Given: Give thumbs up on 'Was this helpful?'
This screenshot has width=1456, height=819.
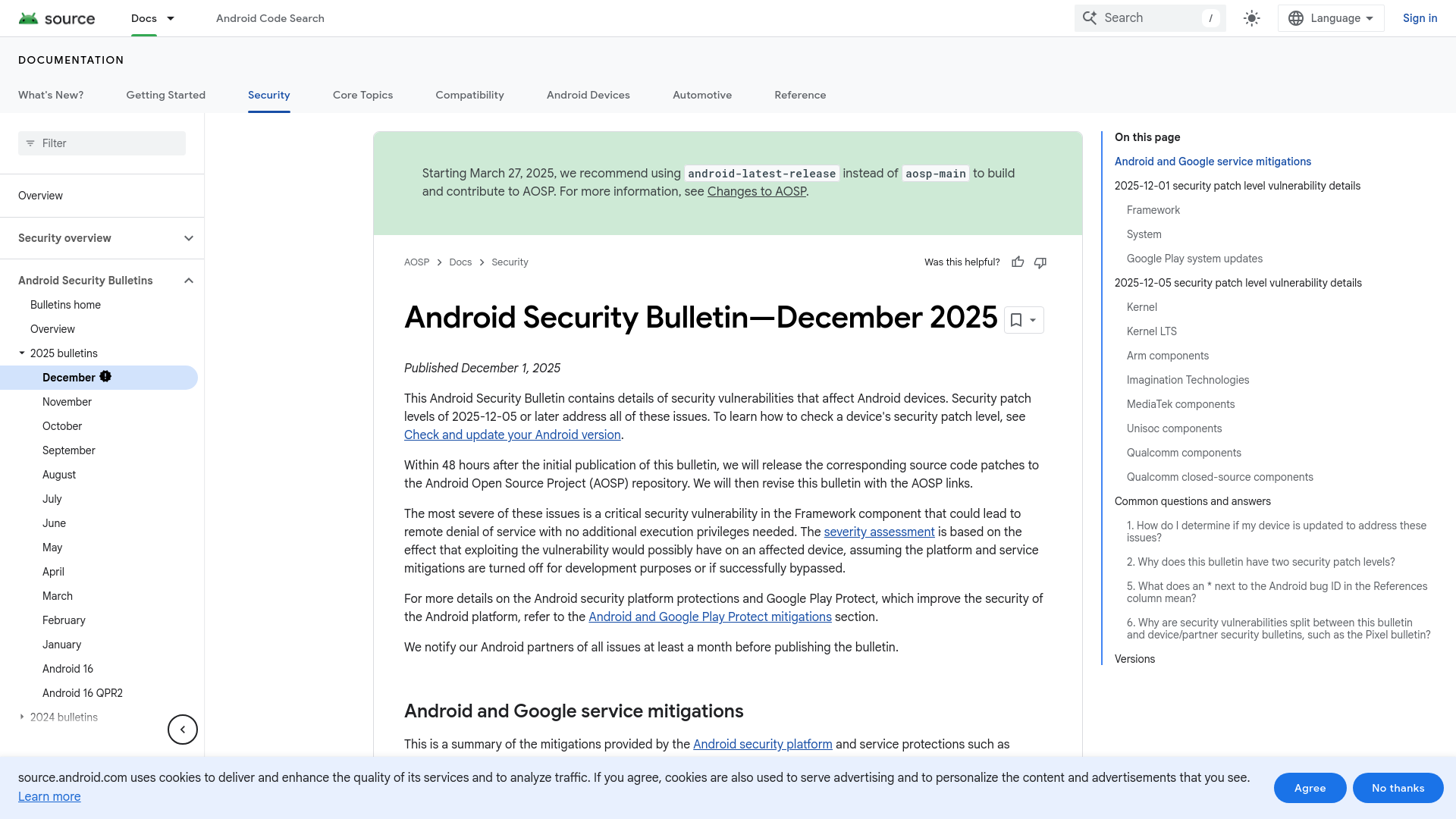Looking at the screenshot, I should pyautogui.click(x=1018, y=262).
